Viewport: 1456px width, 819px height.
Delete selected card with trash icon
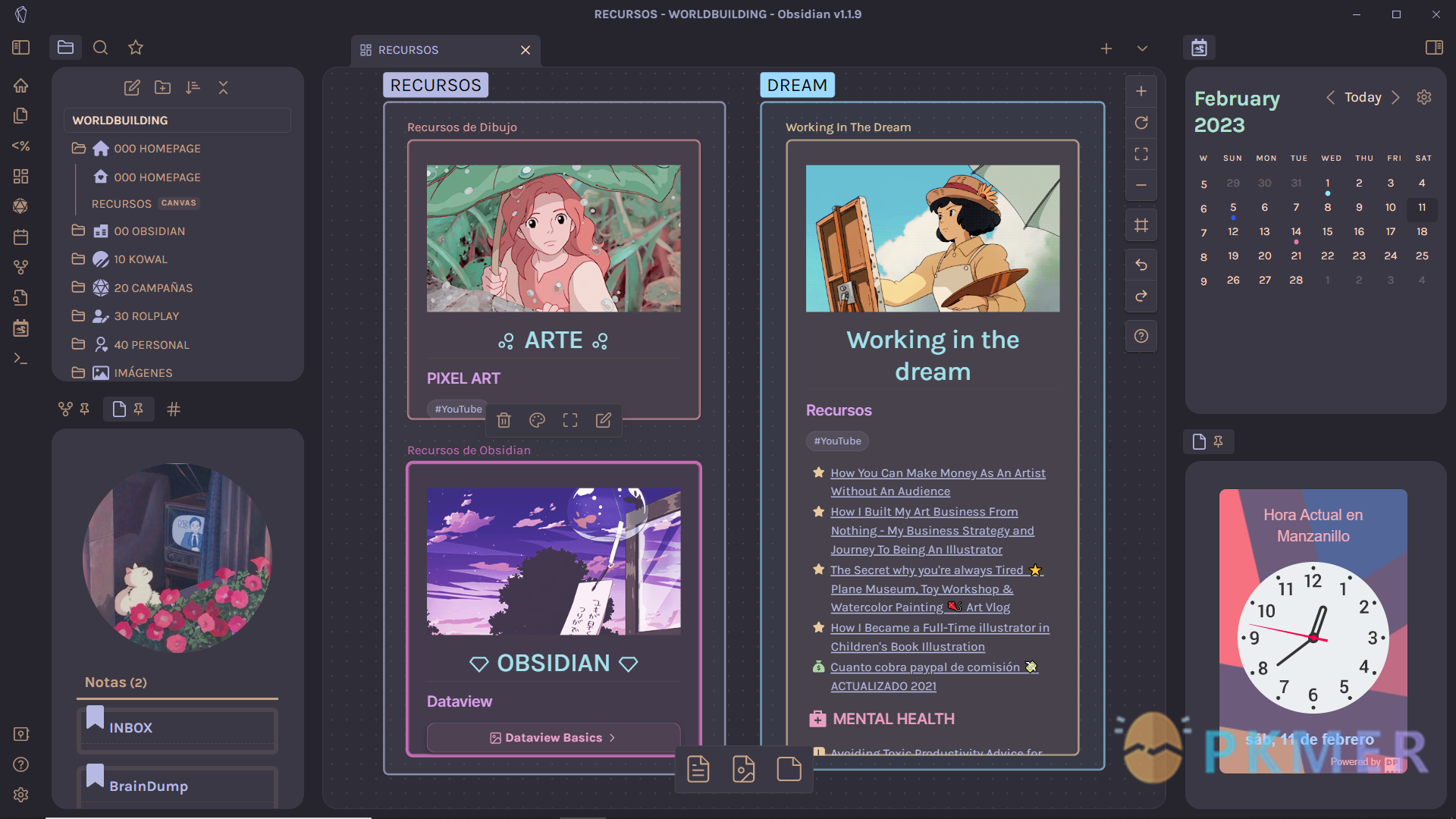coord(504,420)
